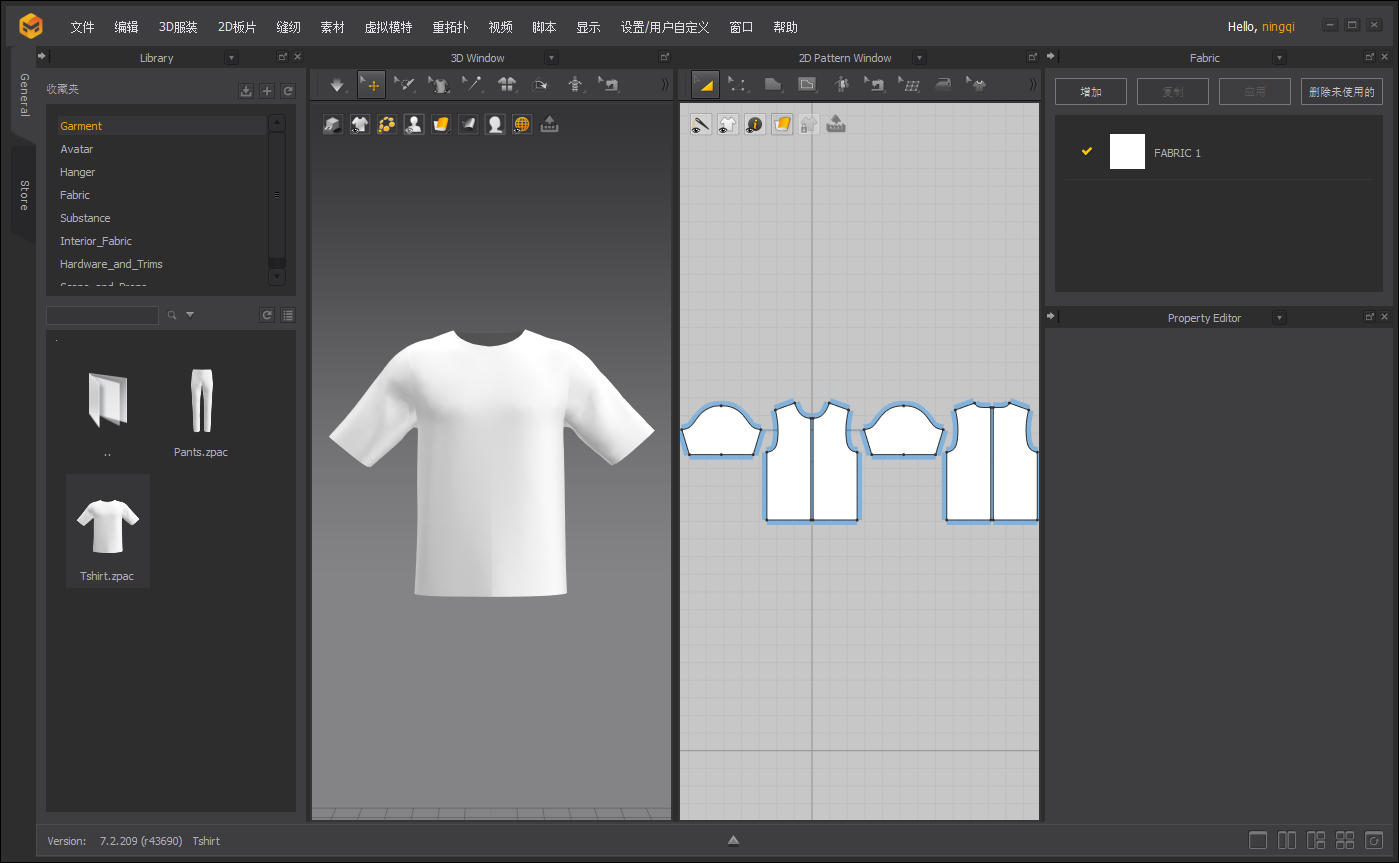Viewport: 1399px width, 863px height.
Task: Click the 增加 button in Fabric panel
Action: tap(1090, 92)
